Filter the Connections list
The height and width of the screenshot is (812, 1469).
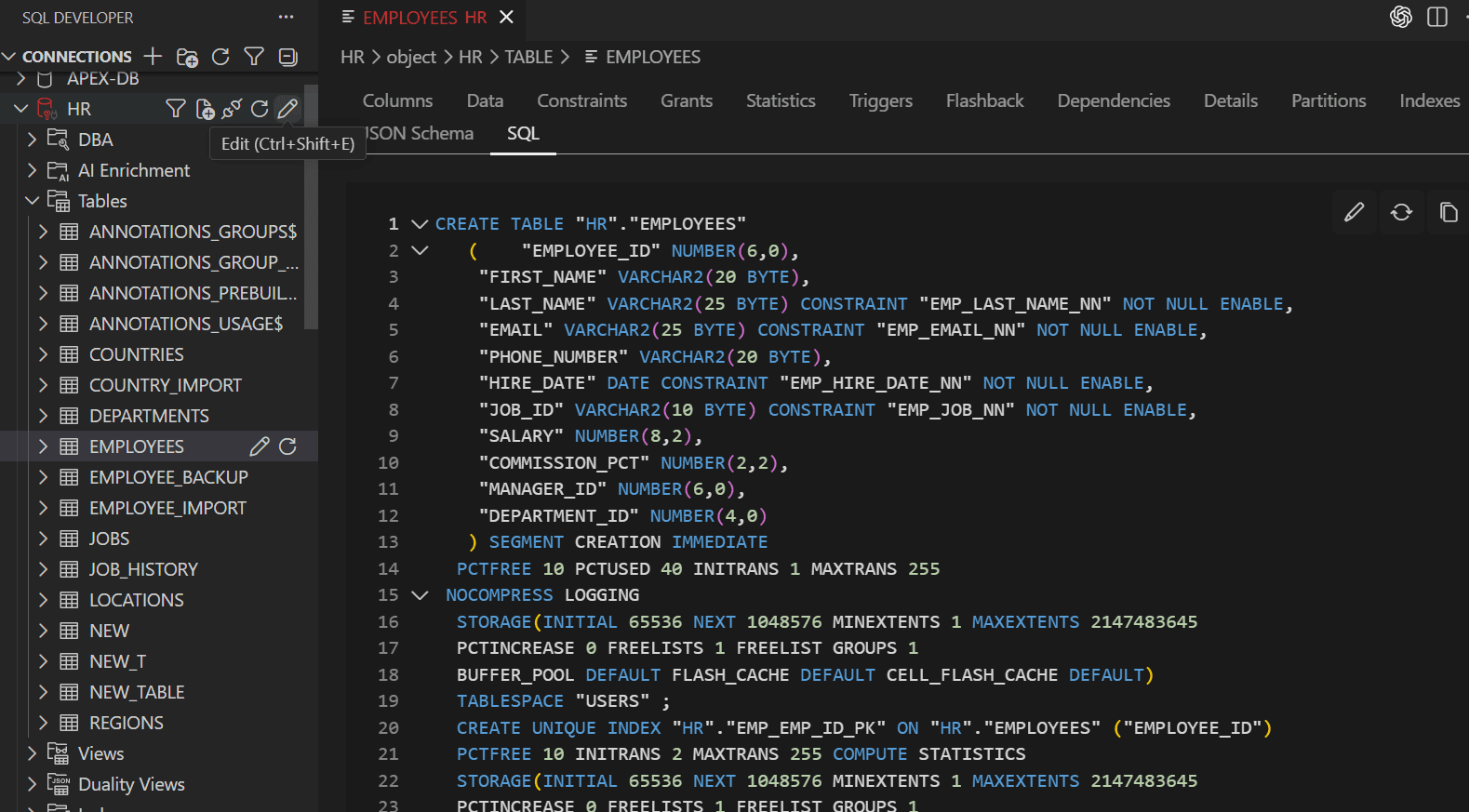[x=254, y=57]
